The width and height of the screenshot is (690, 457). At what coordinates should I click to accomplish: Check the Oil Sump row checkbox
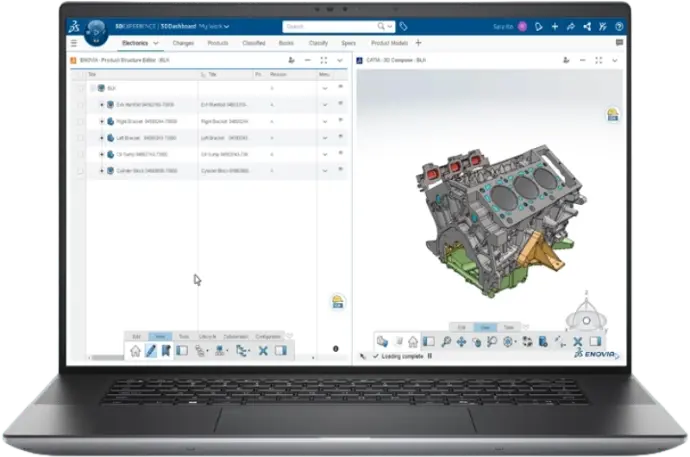pyautogui.click(x=80, y=155)
